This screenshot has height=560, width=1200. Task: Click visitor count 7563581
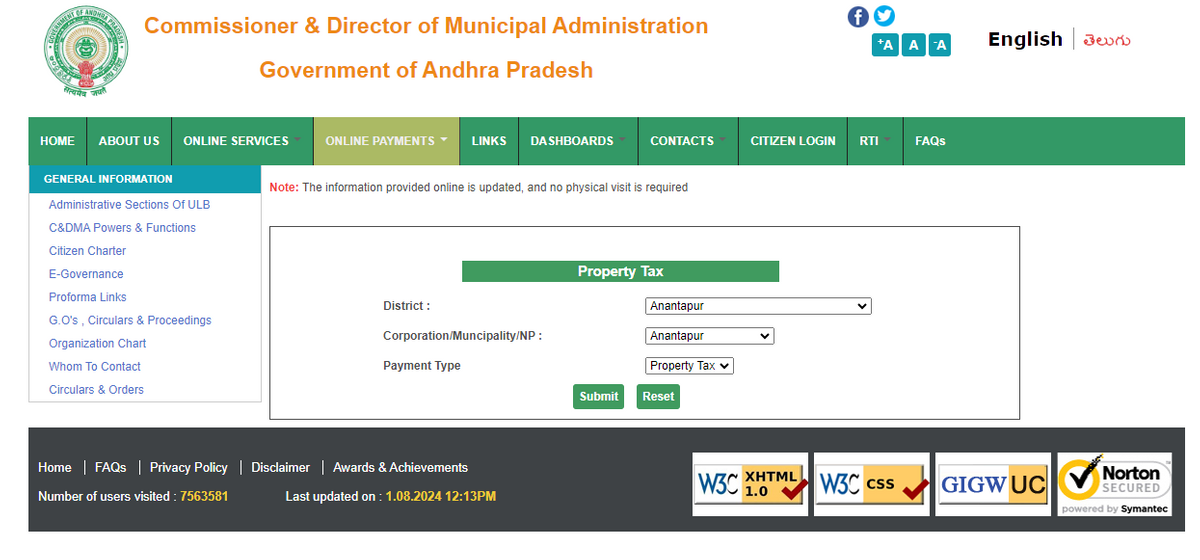[x=204, y=496]
